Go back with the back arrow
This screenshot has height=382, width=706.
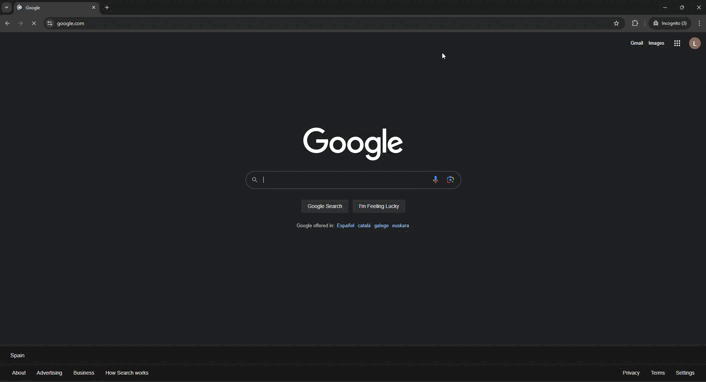coord(8,23)
